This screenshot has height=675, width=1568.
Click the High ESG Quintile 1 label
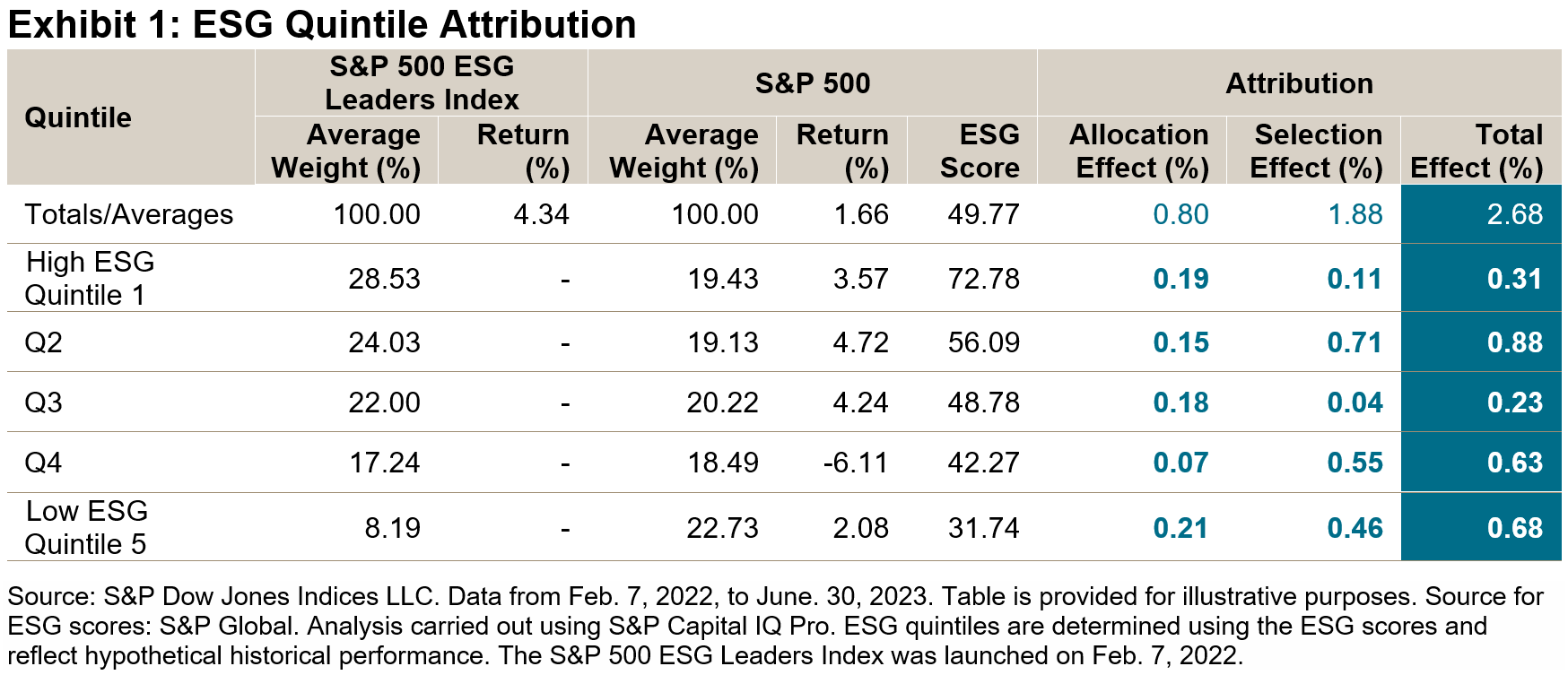pos(89,278)
